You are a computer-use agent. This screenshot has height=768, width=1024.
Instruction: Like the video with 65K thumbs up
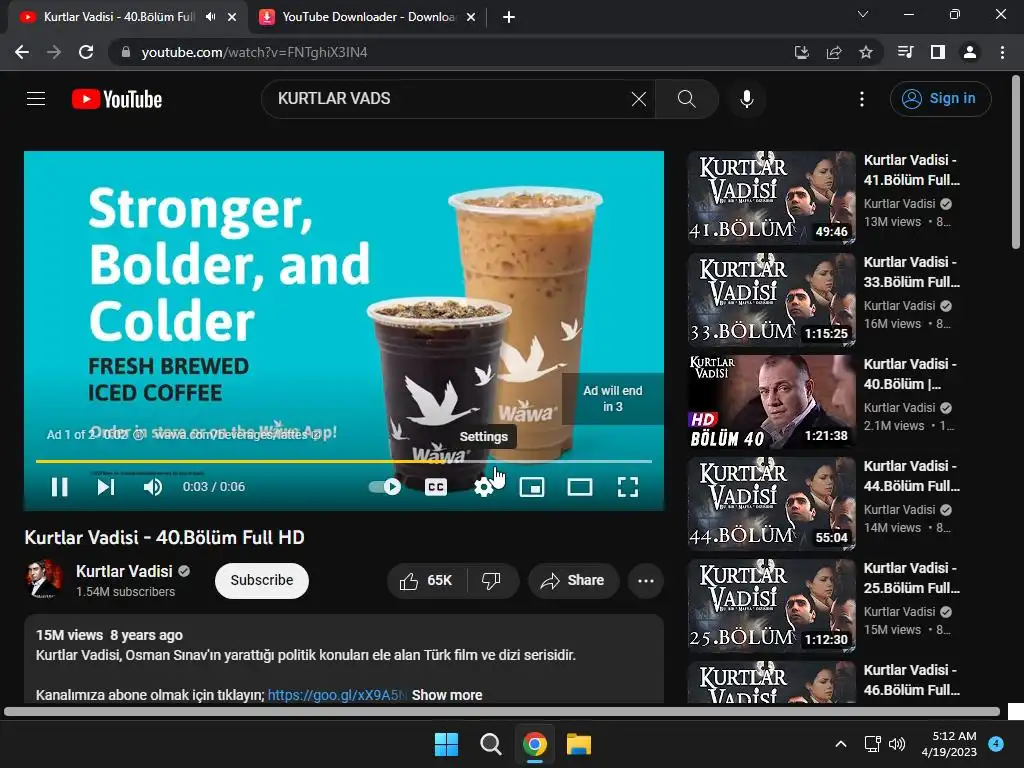click(x=426, y=581)
